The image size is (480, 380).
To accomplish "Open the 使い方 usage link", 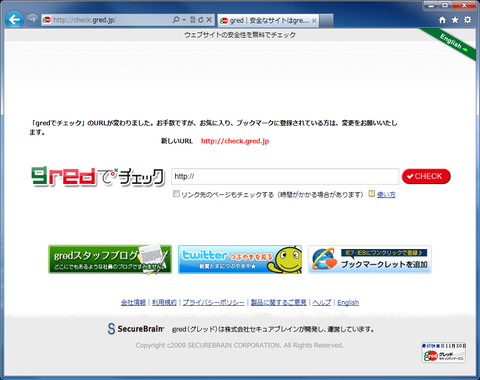I will pos(386,195).
